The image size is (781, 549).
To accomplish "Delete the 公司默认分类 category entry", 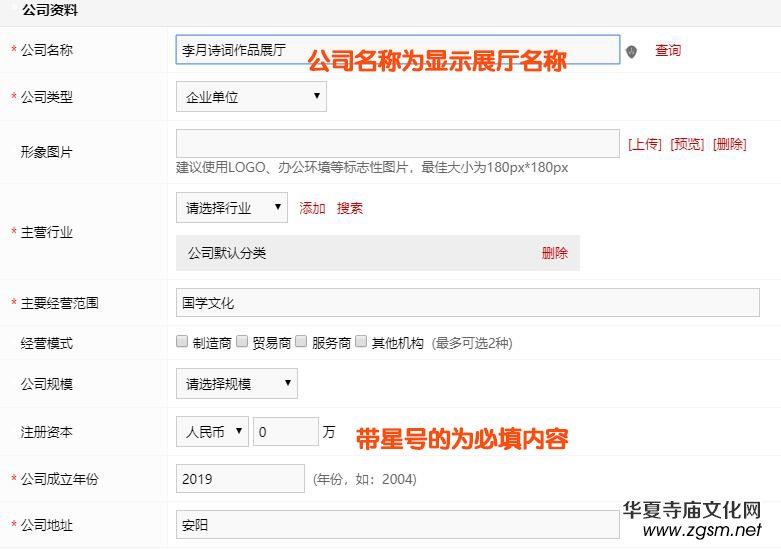I will point(555,253).
